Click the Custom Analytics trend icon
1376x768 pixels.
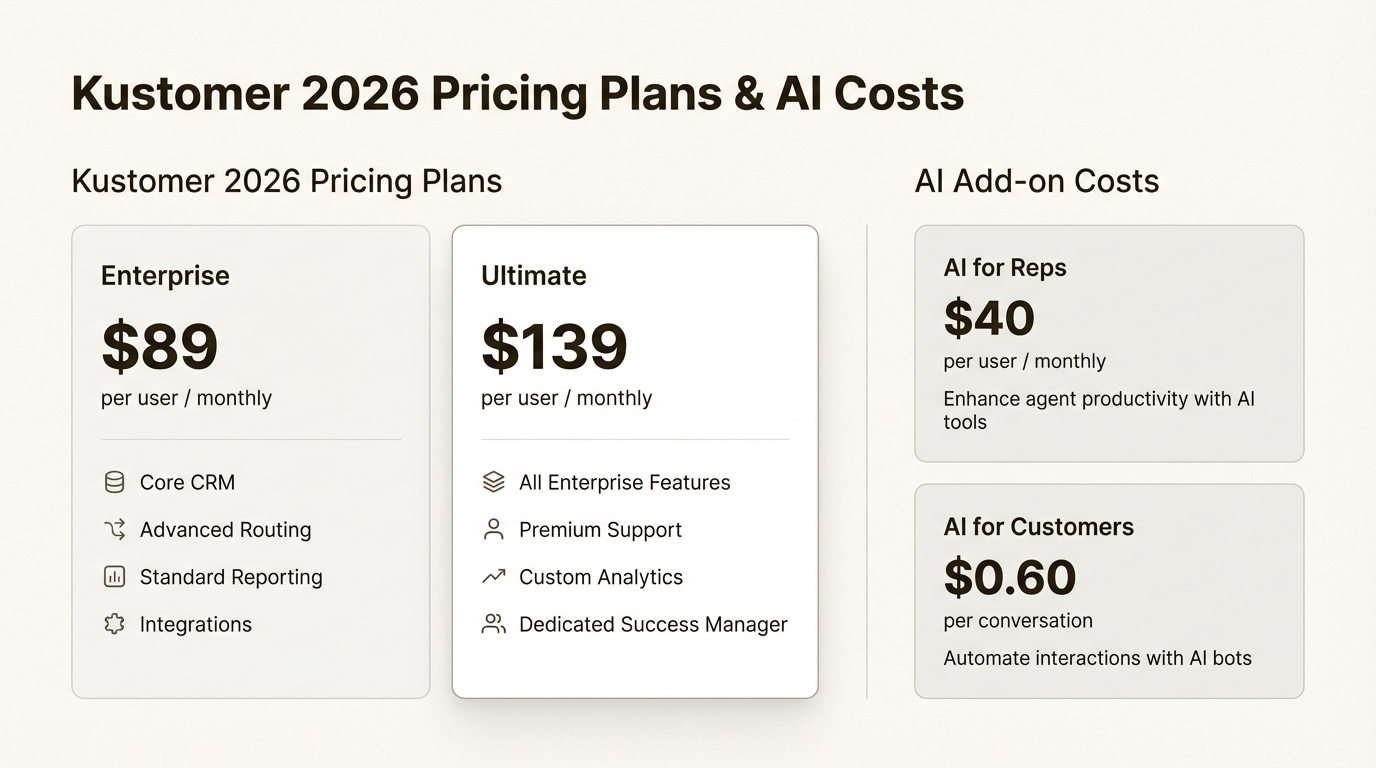[x=494, y=577]
